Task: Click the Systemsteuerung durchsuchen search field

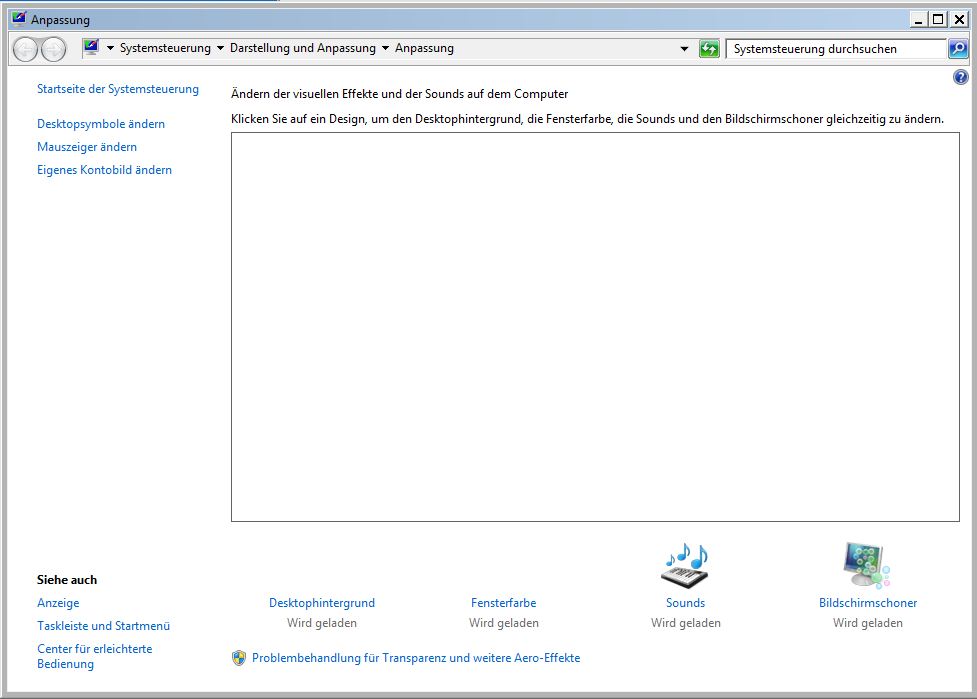Action: pos(836,49)
